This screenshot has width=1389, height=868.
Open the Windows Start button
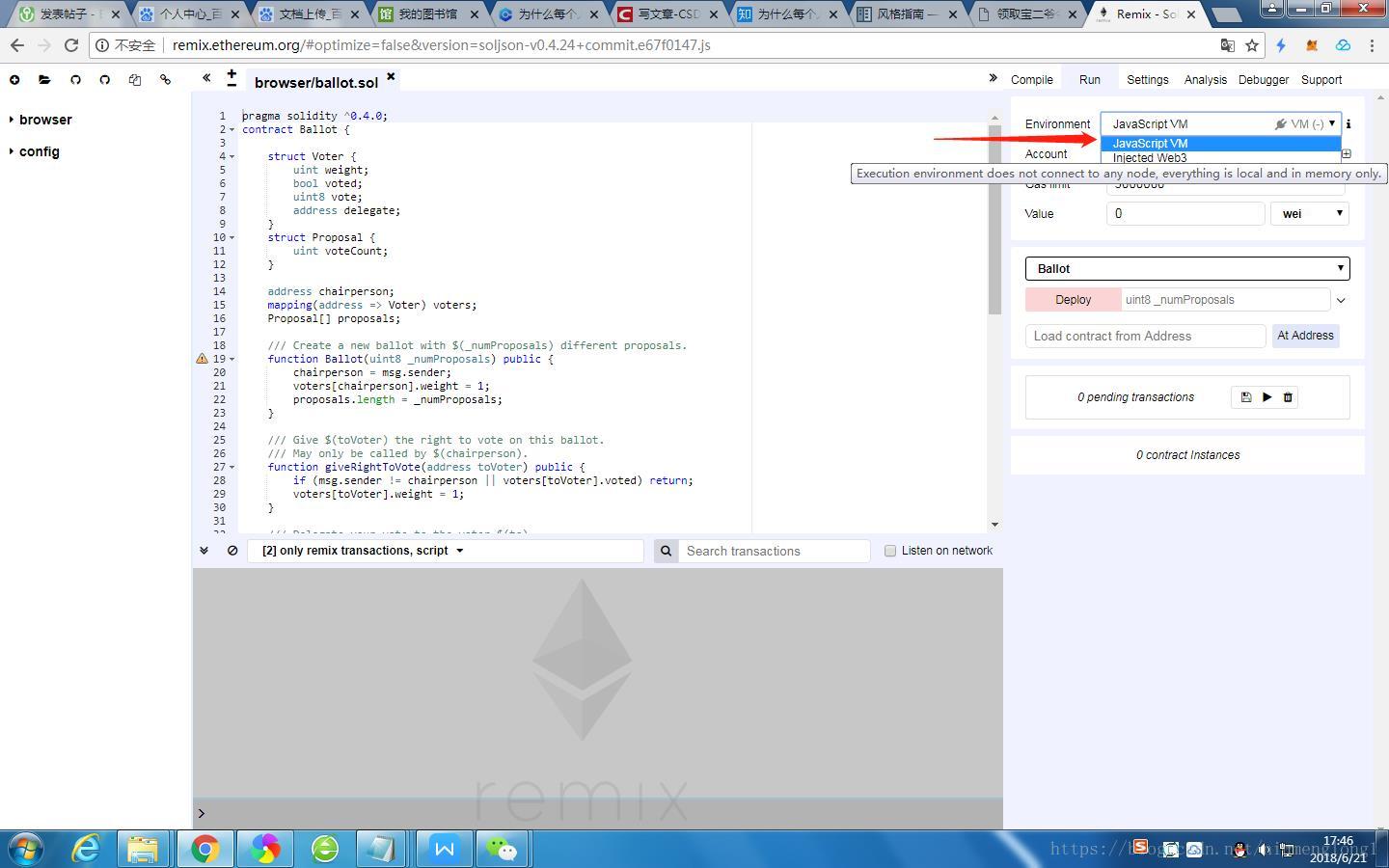pos(27,849)
